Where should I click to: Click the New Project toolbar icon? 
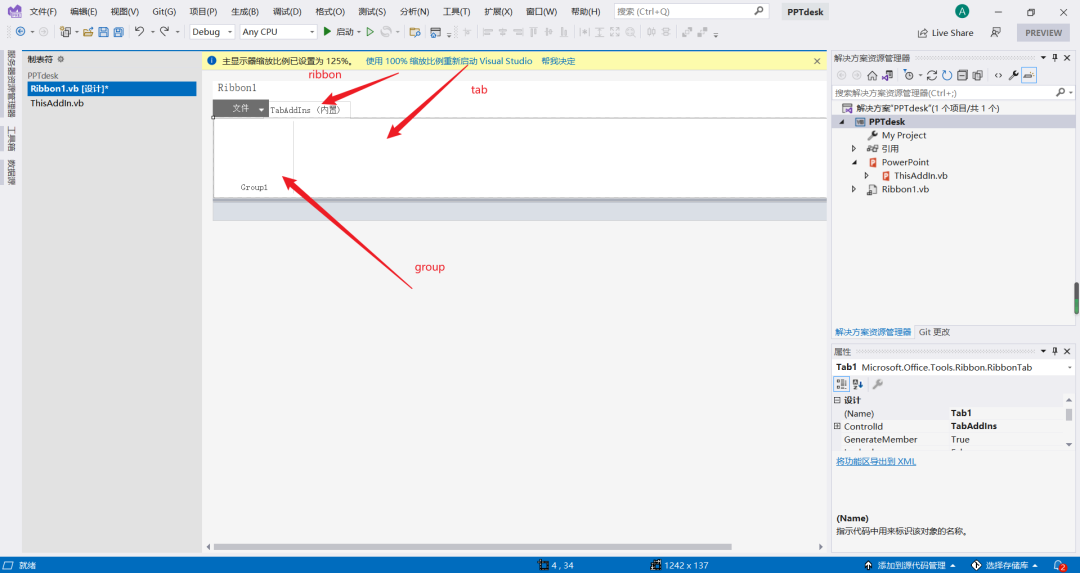(x=65, y=32)
